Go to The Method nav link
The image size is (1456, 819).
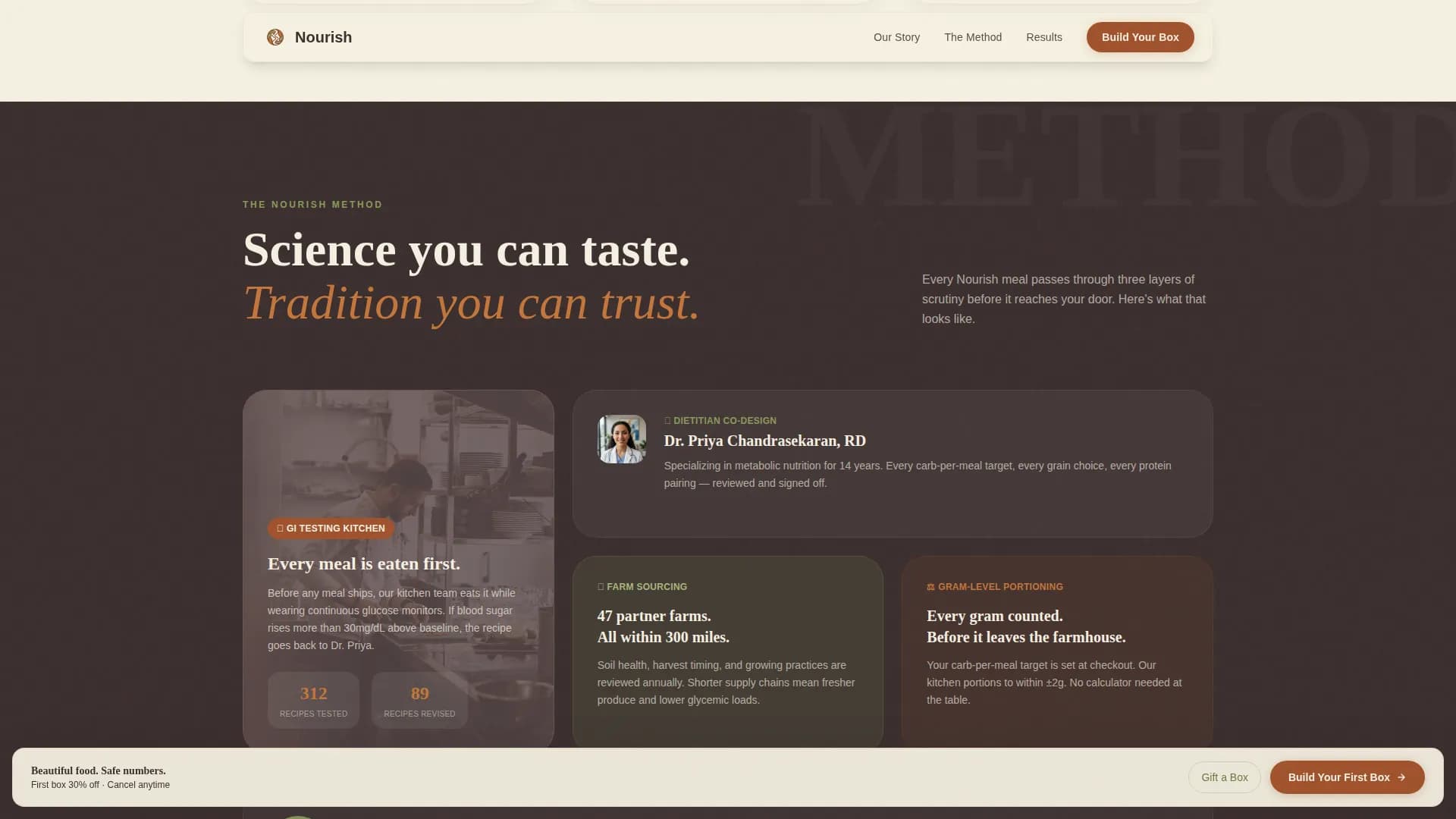click(x=973, y=37)
